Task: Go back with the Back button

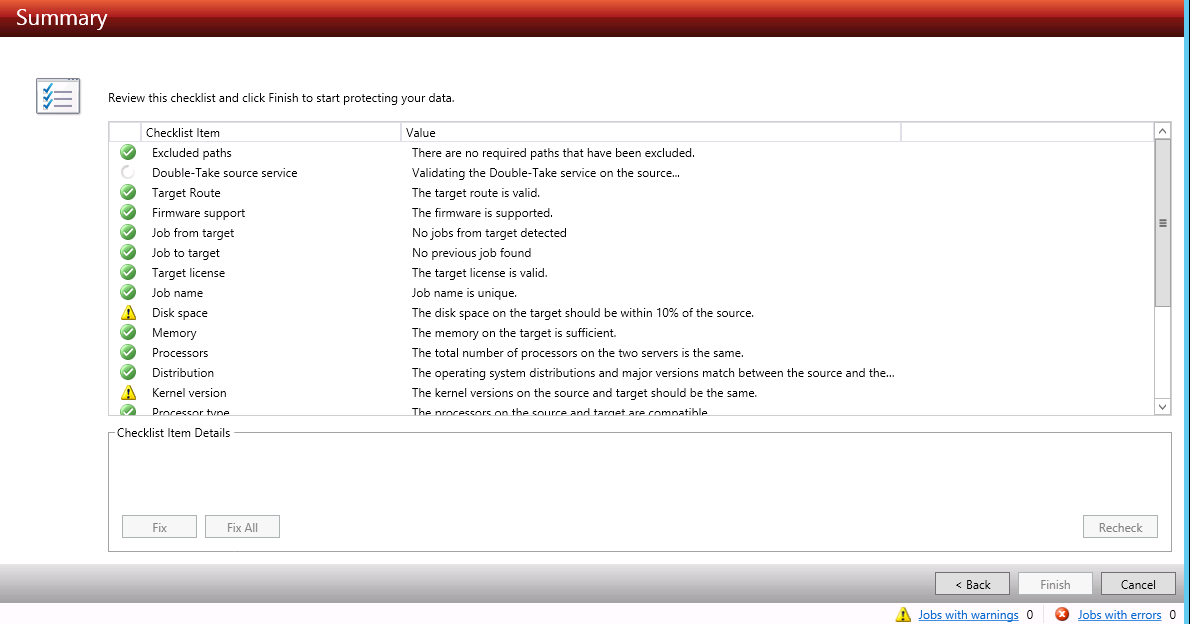Action: [972, 584]
